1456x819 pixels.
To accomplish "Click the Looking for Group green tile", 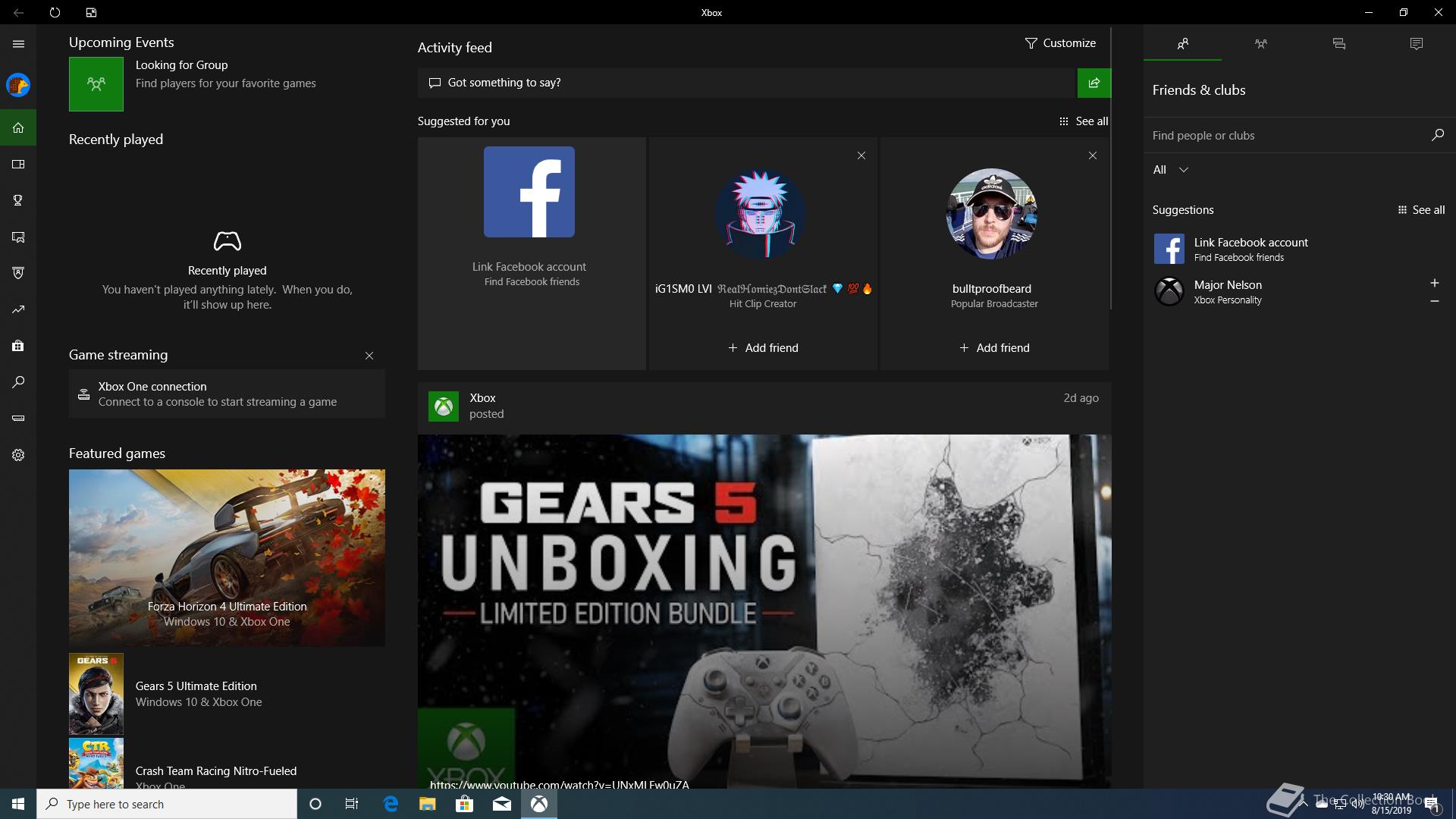I will pyautogui.click(x=96, y=84).
